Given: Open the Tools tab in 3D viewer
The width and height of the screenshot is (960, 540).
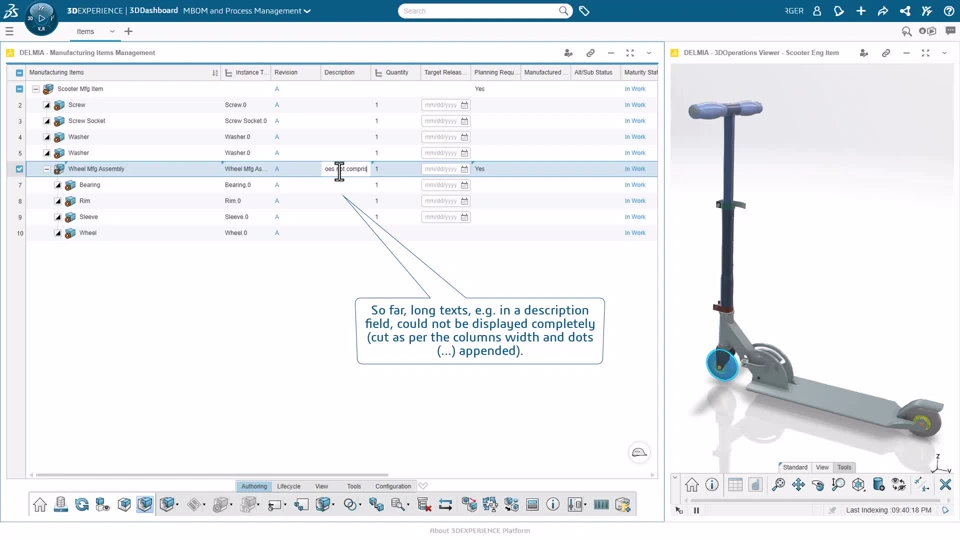Looking at the screenshot, I should [x=844, y=467].
